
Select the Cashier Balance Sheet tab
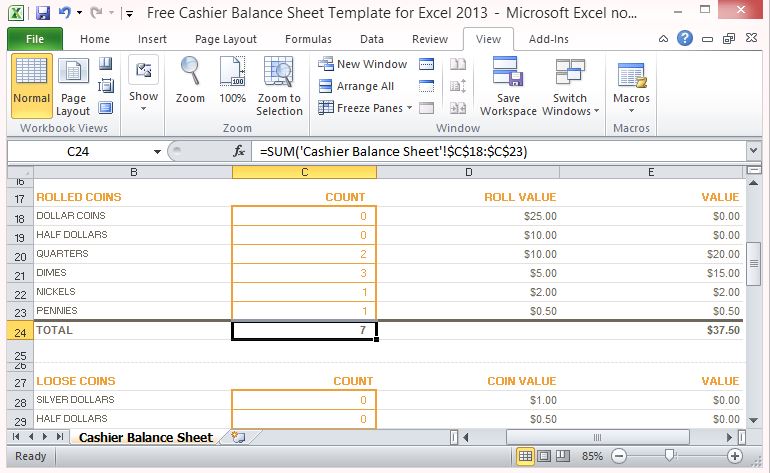(145, 437)
